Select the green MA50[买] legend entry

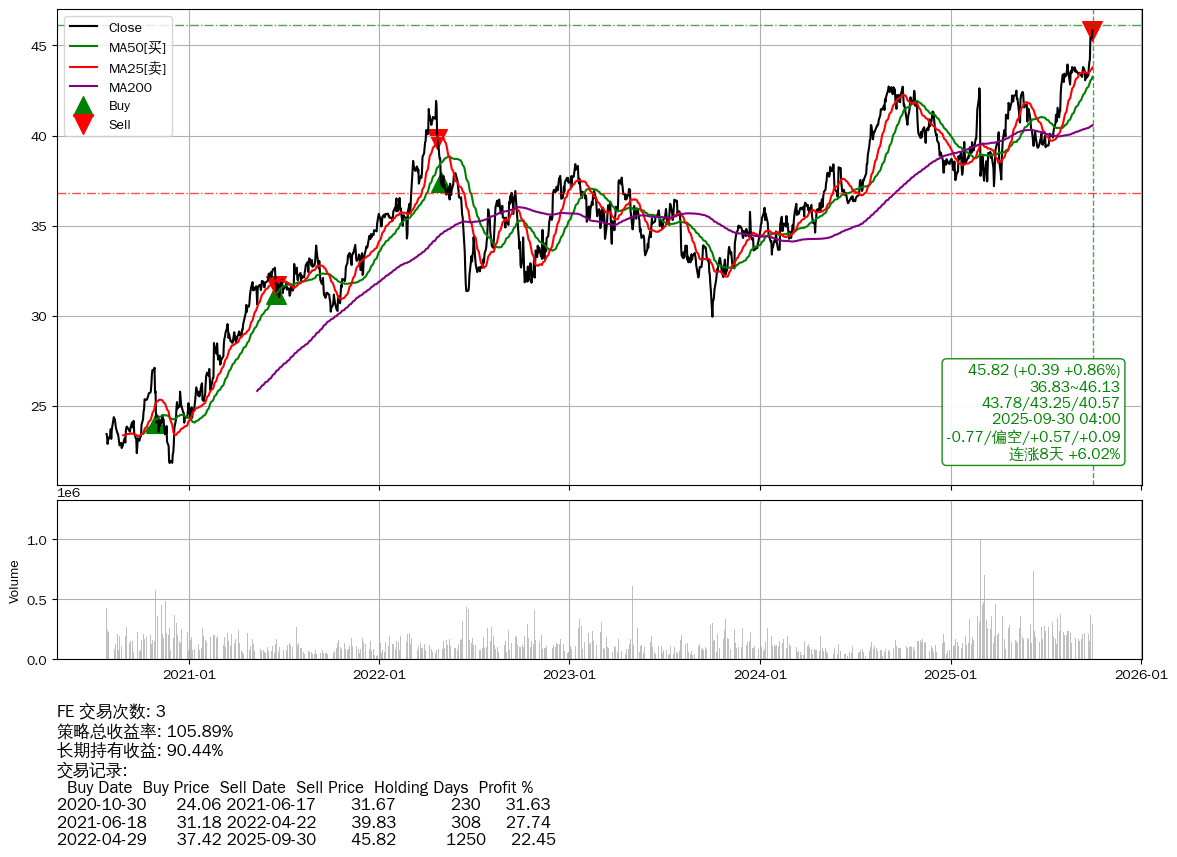pyautogui.click(x=137, y=48)
